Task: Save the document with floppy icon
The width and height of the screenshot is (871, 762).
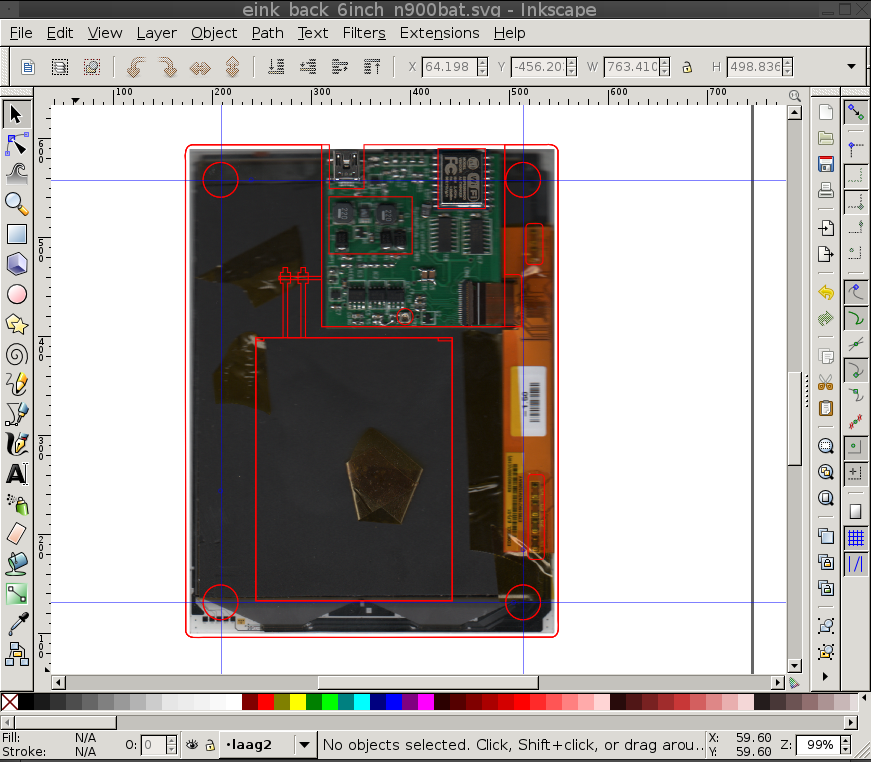Action: pos(826,164)
